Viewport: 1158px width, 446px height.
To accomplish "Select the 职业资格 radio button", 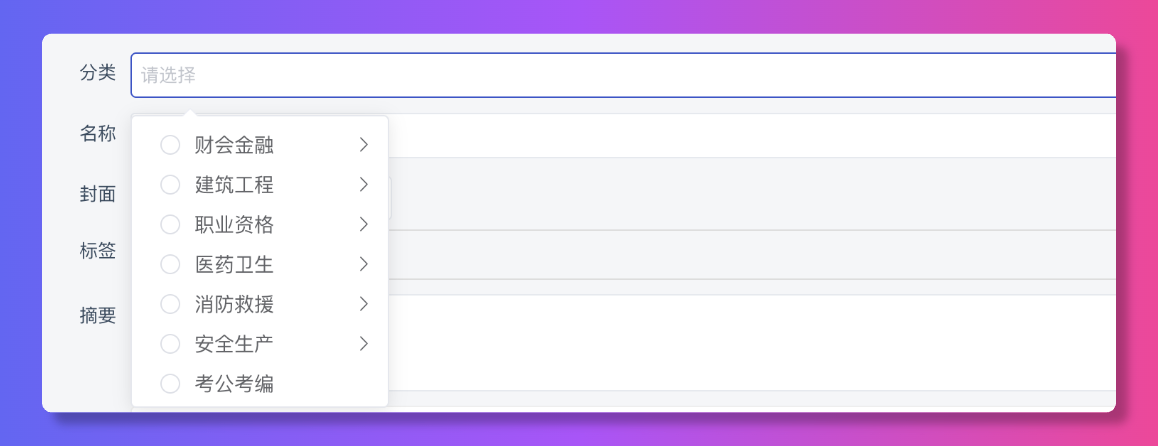I will [x=170, y=225].
